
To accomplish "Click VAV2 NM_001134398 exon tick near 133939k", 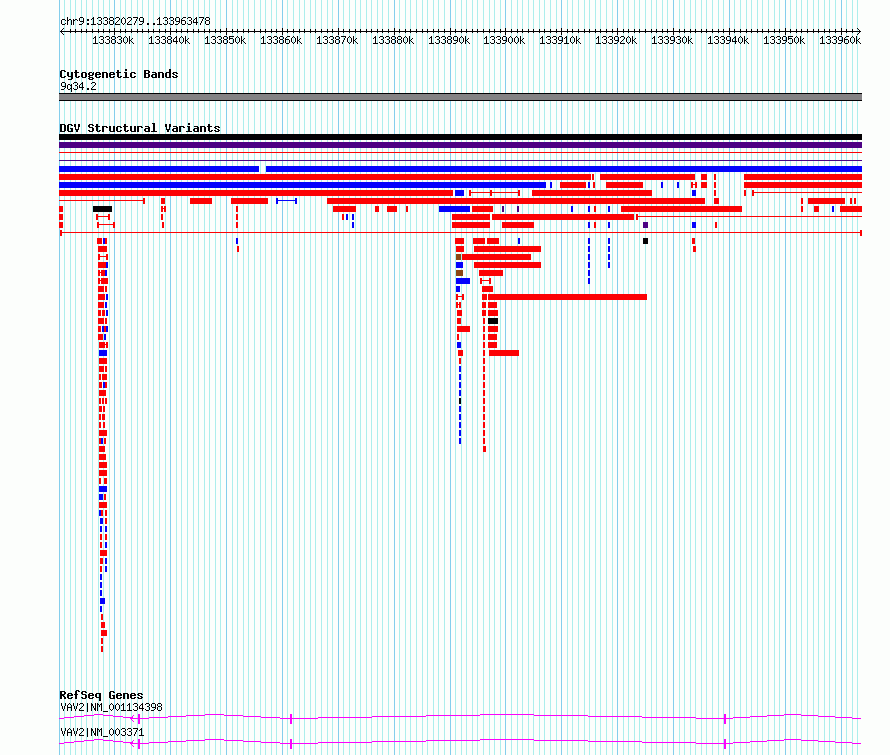I will pyautogui.click(x=725, y=719).
